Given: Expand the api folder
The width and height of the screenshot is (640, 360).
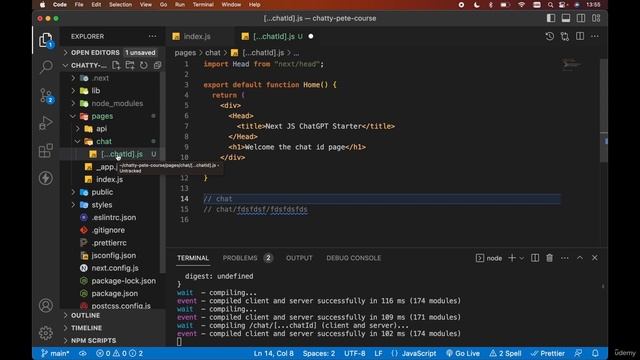Looking at the screenshot, I should tap(78, 129).
